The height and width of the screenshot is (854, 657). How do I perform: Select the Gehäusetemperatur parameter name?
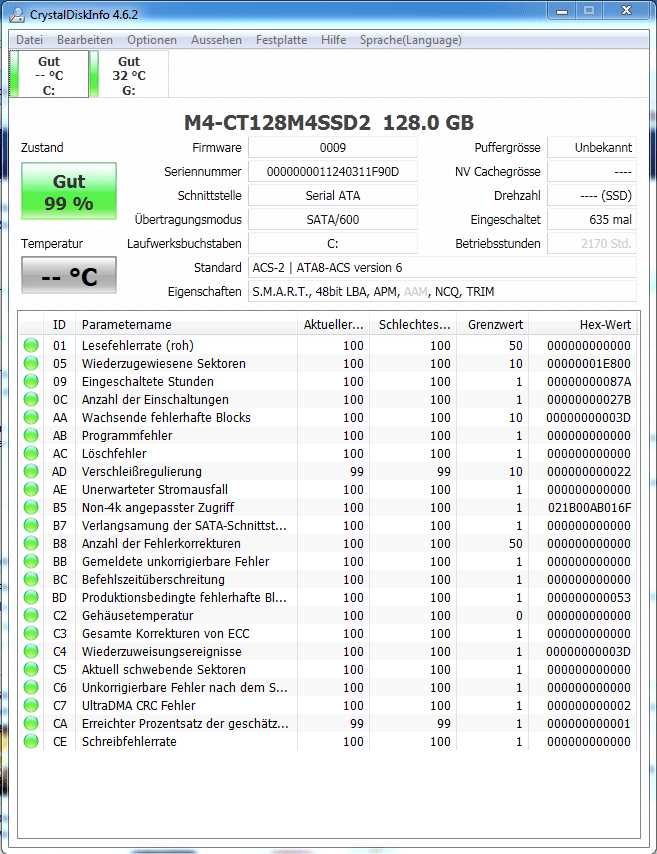pyautogui.click(x=137, y=615)
